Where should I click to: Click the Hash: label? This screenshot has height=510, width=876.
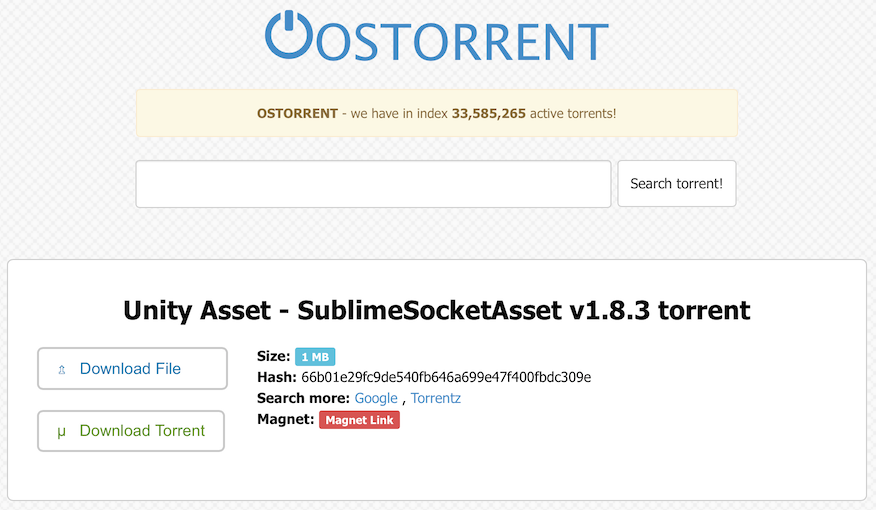click(x=277, y=377)
